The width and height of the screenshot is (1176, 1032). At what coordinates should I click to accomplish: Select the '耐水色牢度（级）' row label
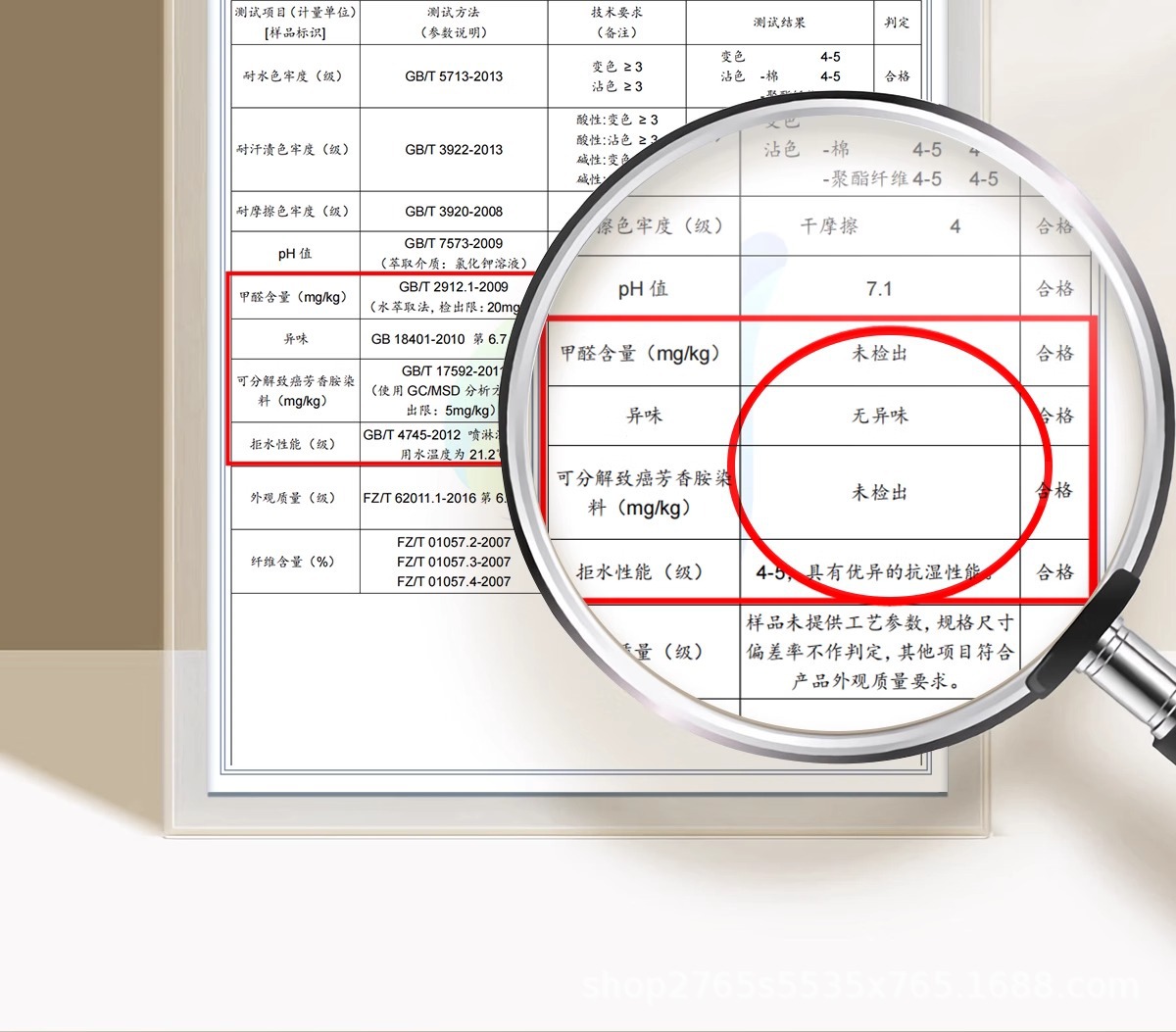[x=294, y=75]
